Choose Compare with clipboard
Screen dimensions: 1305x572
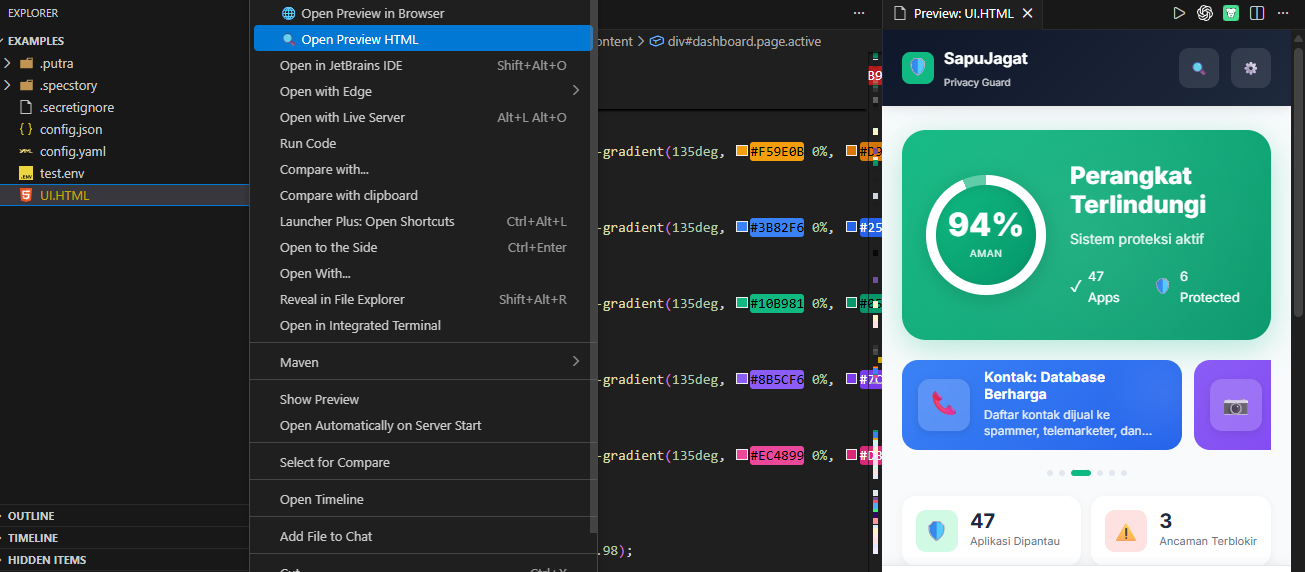tap(423, 195)
